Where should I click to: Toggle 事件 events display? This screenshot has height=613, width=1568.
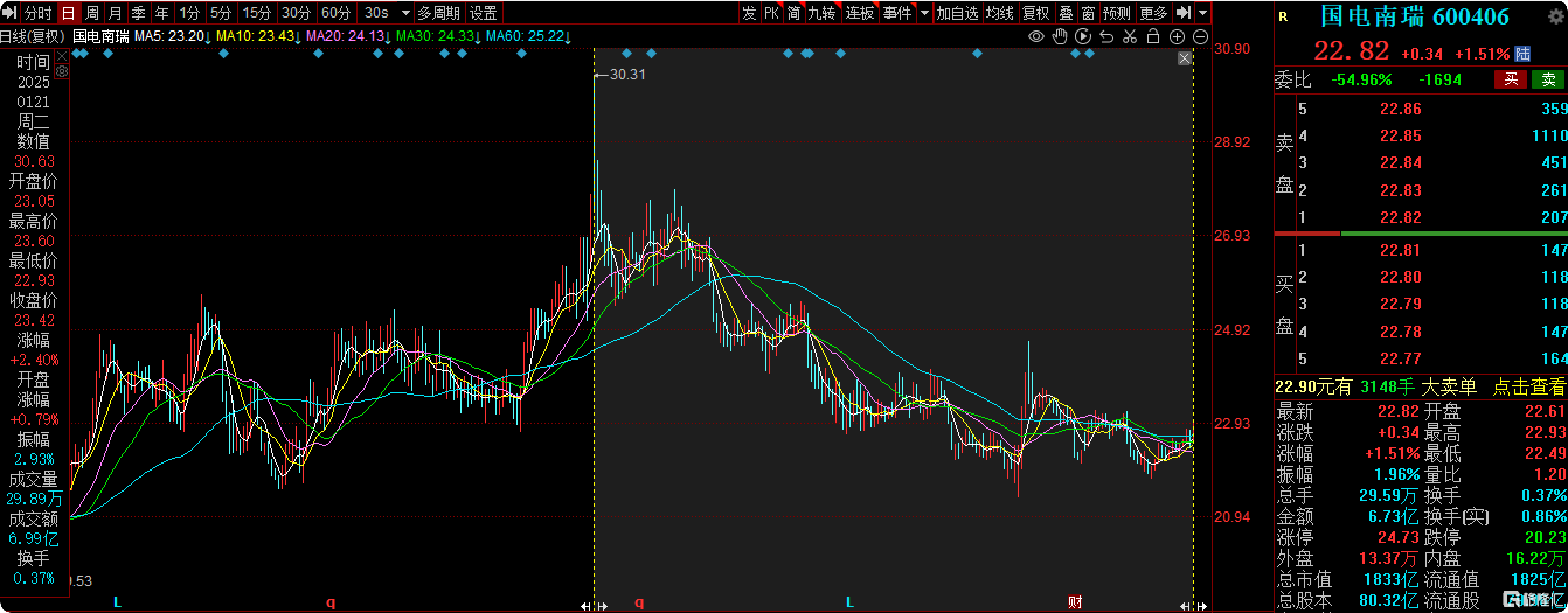point(898,13)
